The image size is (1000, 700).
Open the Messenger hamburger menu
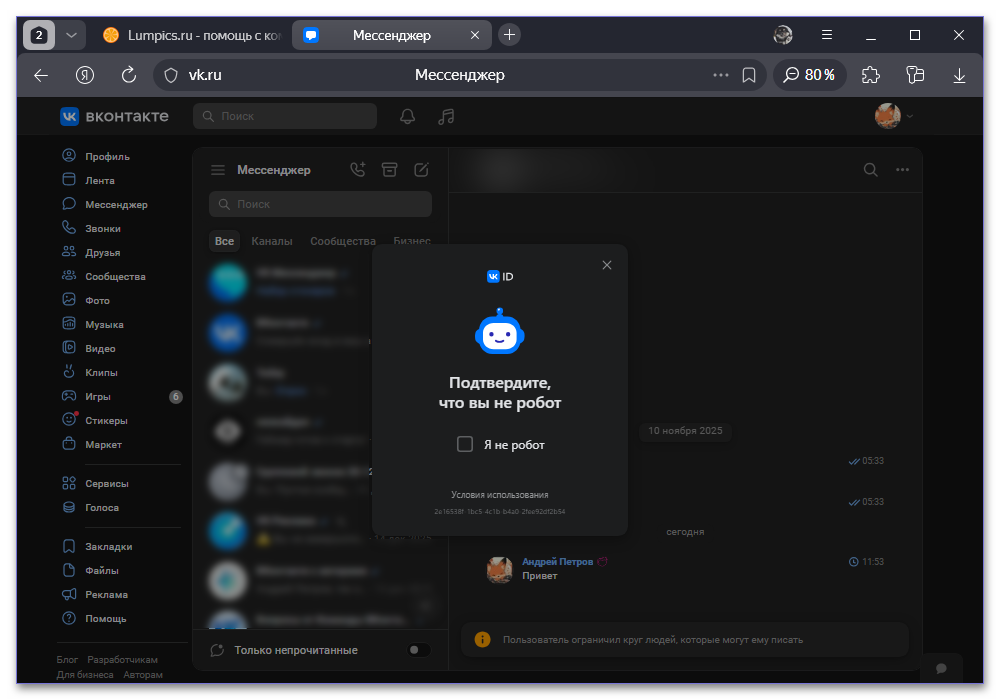(218, 170)
